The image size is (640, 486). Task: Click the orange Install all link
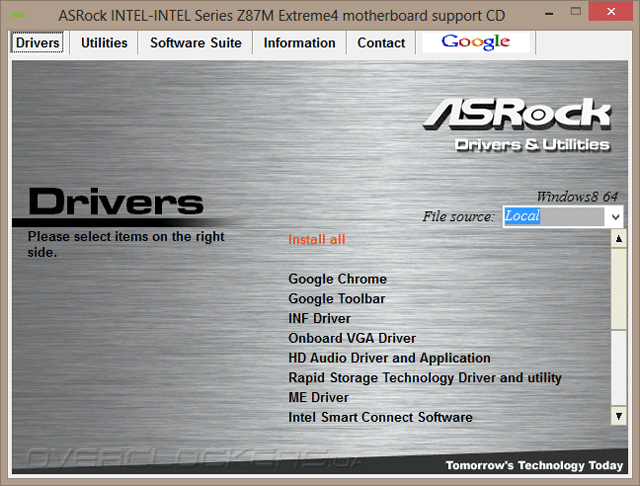[317, 239]
